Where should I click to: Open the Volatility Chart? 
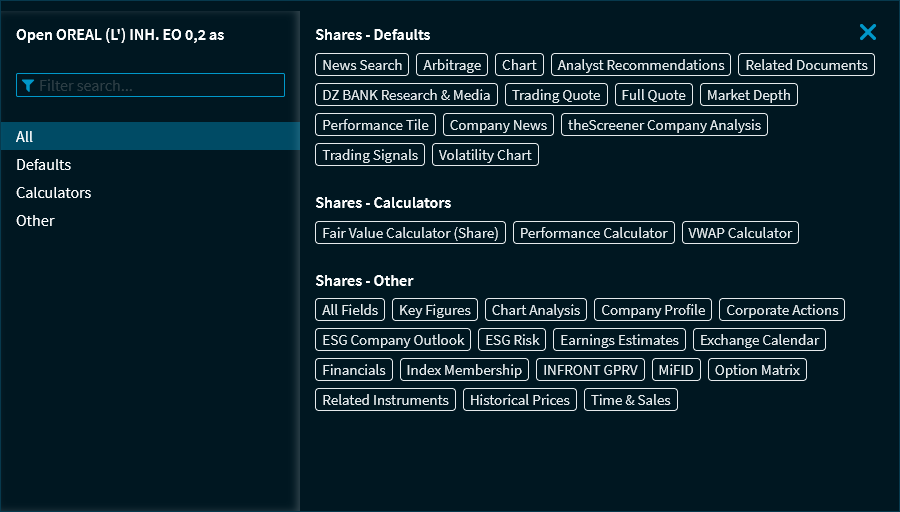485,155
